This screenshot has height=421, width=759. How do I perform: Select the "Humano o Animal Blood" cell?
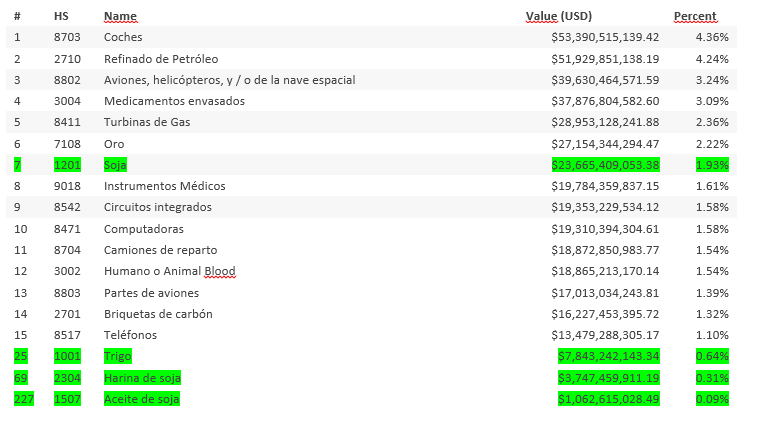[169, 271]
